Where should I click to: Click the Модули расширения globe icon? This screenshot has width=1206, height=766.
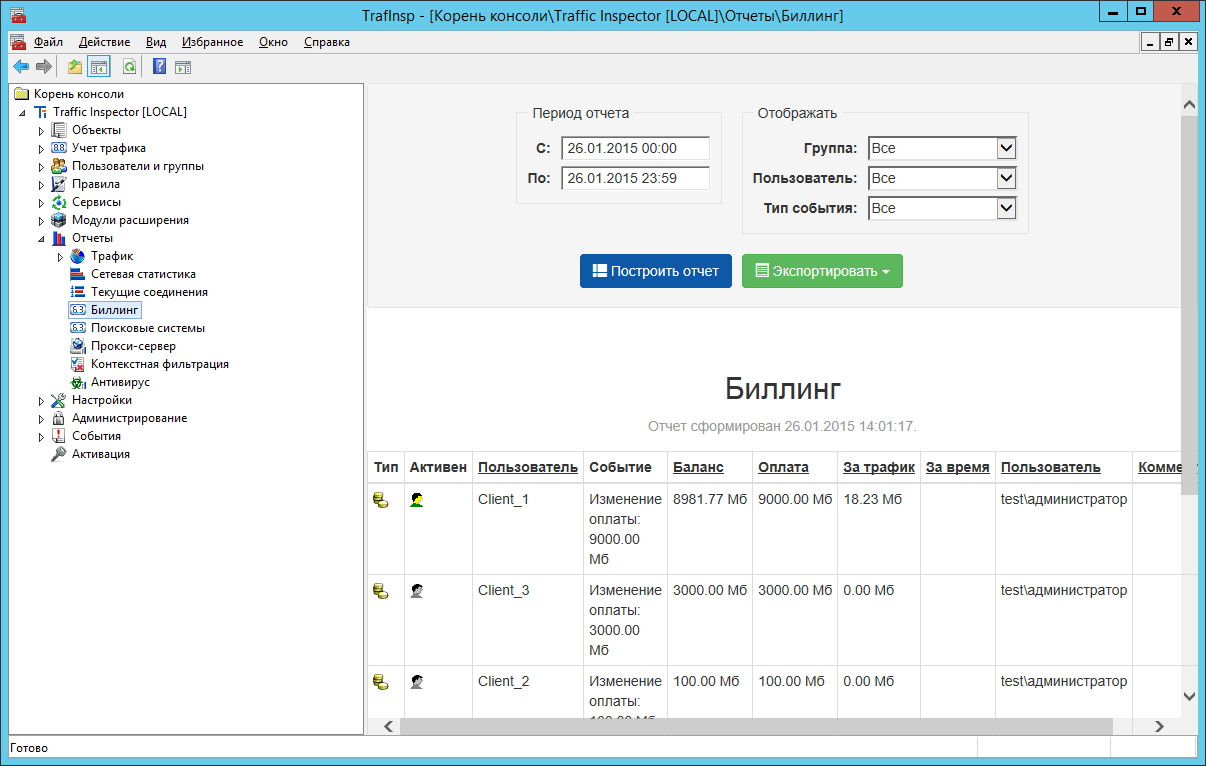[59, 220]
